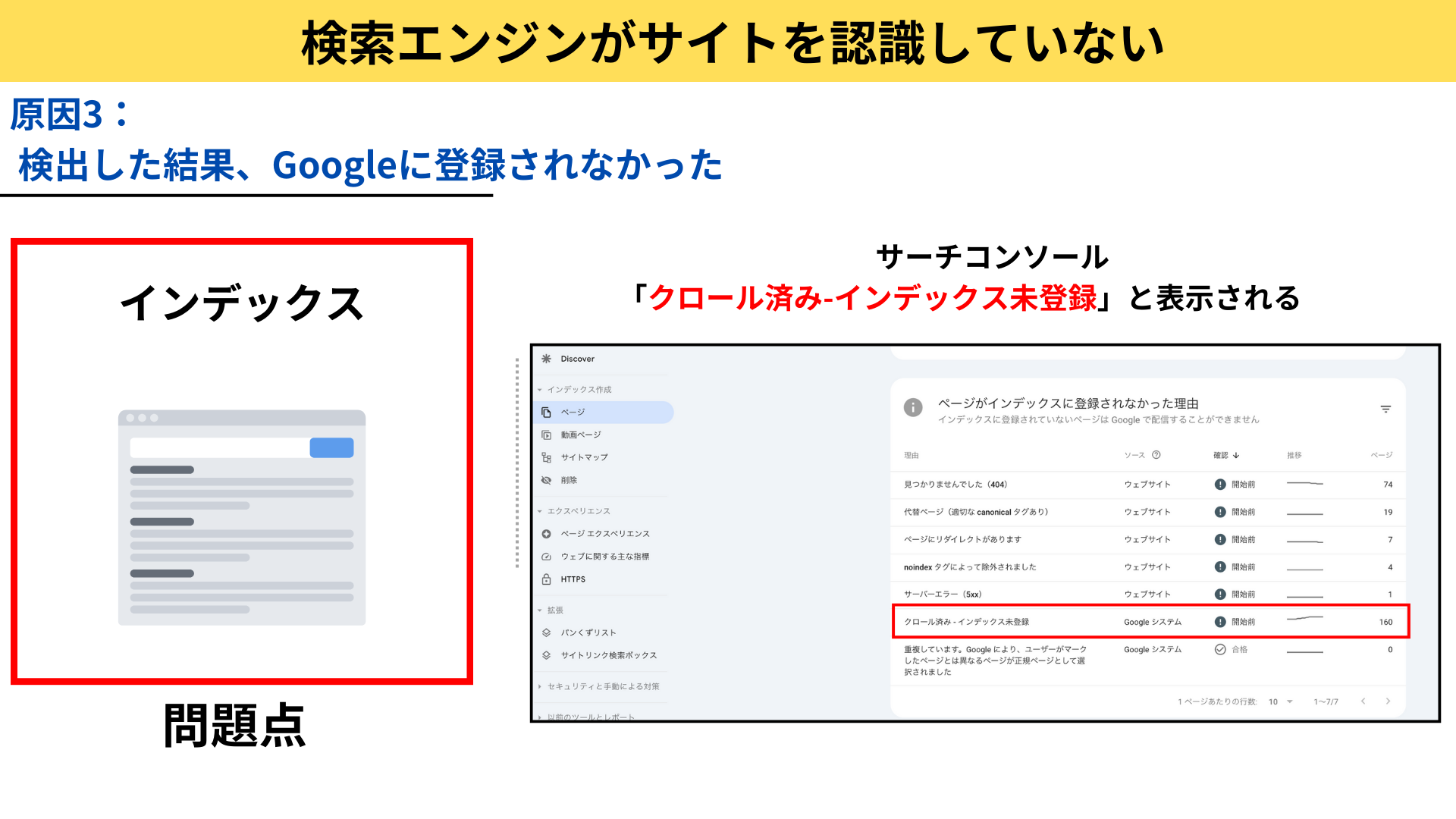Image resolution: width=1456 pixels, height=819 pixels.
Task: Expand 以前のツールとレポート section
Action: tap(540, 717)
